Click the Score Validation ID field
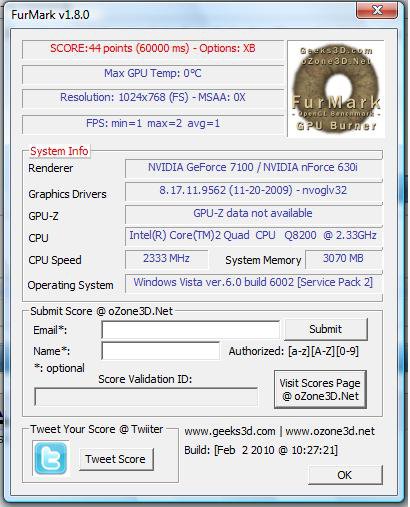Image resolution: width=410 pixels, height=507 pixels. [x=146, y=396]
